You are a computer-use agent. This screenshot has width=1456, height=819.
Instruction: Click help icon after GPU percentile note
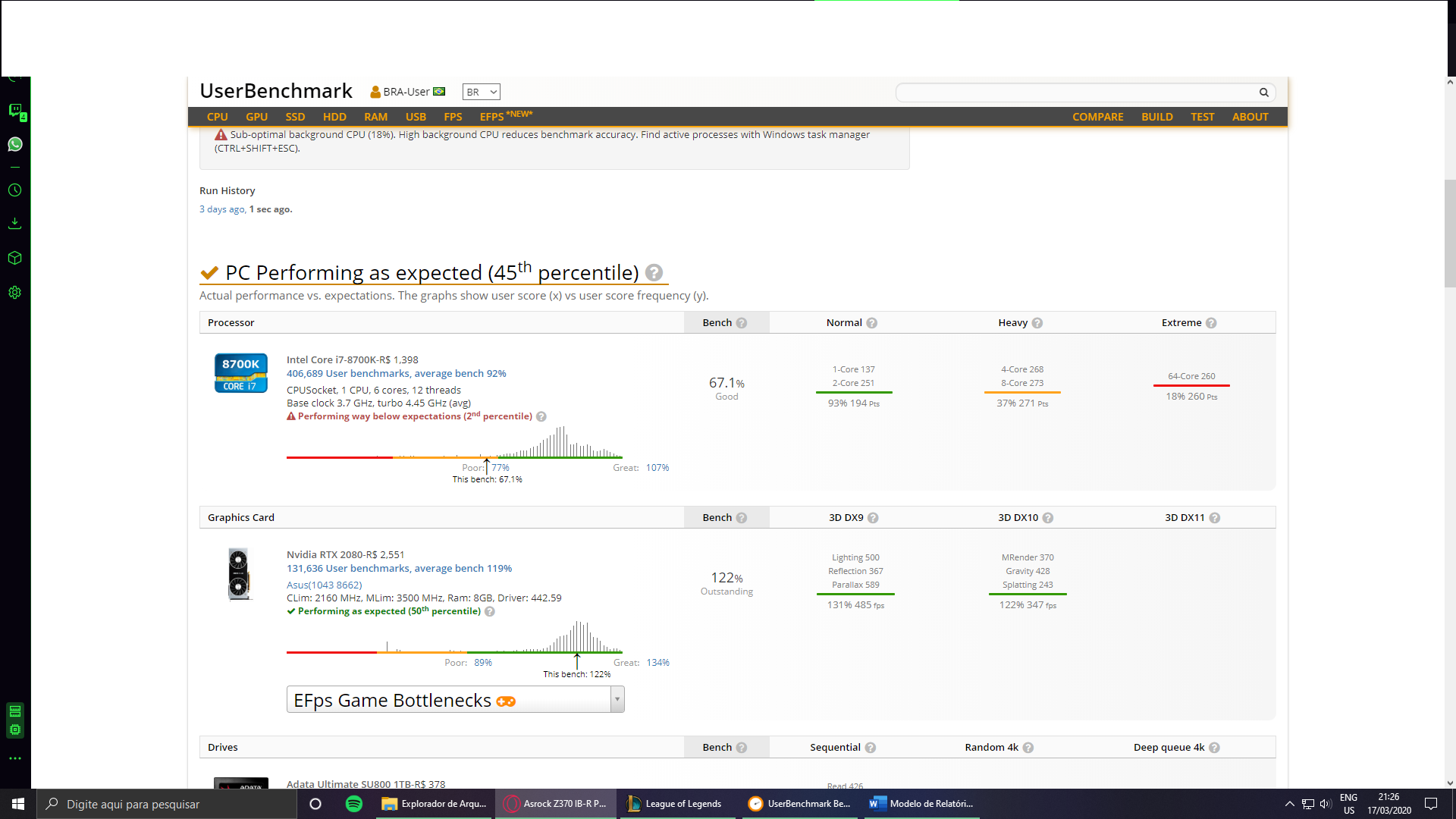[490, 611]
